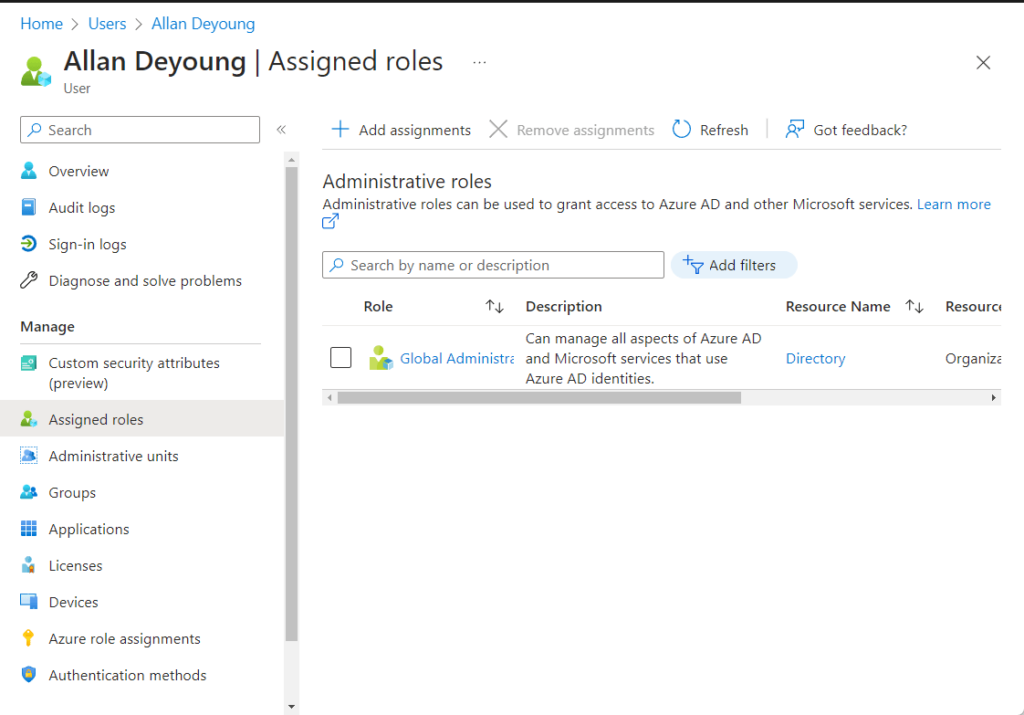Click the plus icon for Add assignments

[x=340, y=129]
